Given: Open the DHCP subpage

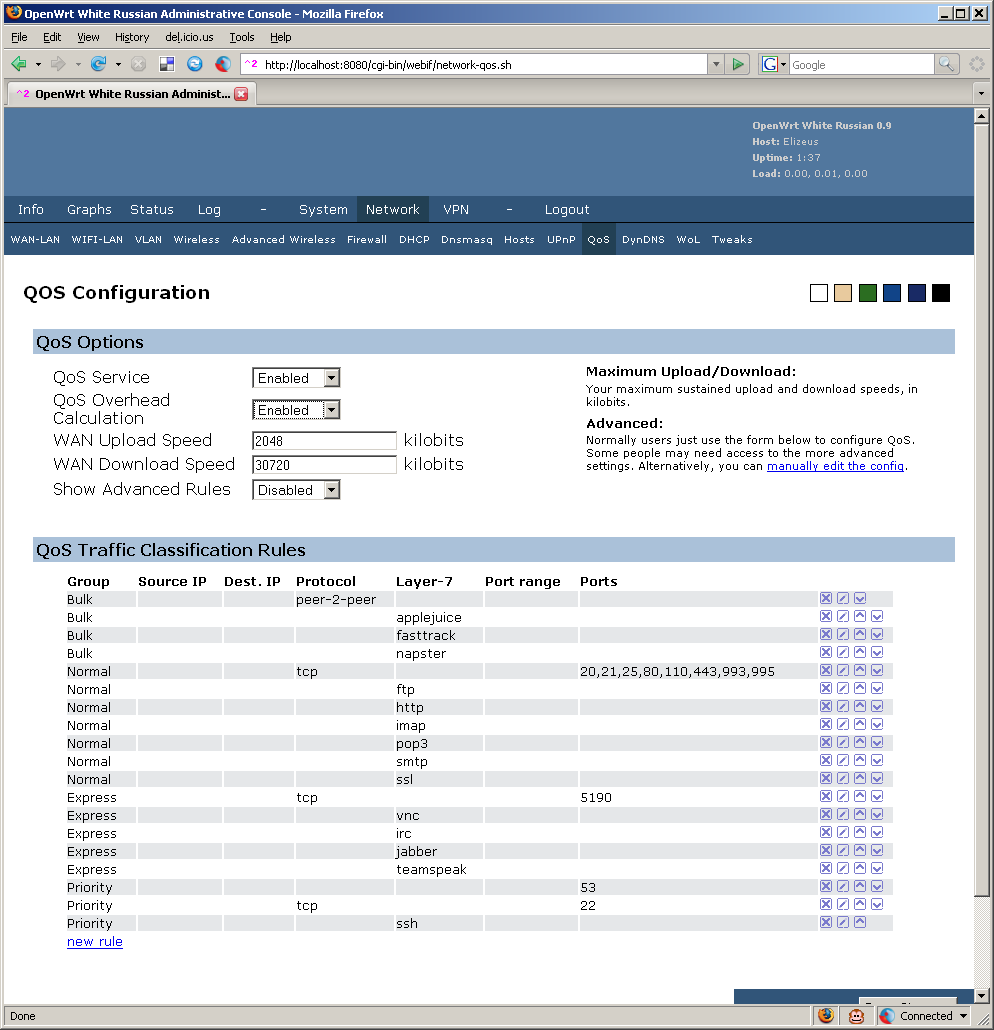Looking at the screenshot, I should pyautogui.click(x=414, y=240).
